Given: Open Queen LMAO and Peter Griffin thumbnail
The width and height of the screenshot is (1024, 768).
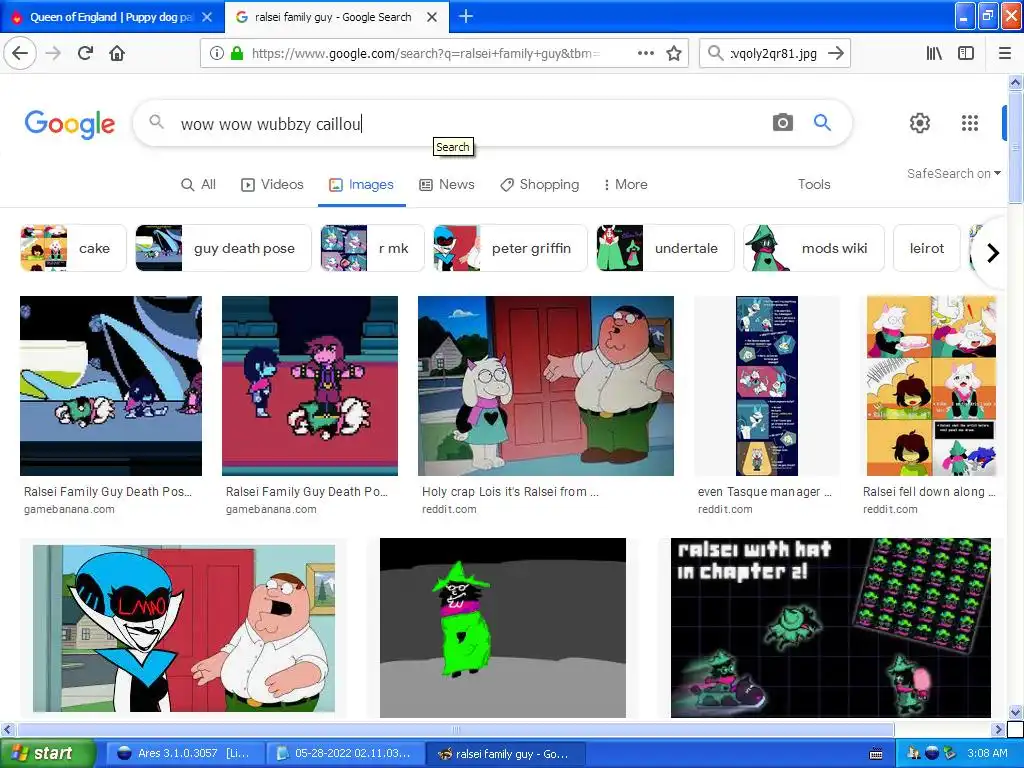Looking at the screenshot, I should coord(184,628).
